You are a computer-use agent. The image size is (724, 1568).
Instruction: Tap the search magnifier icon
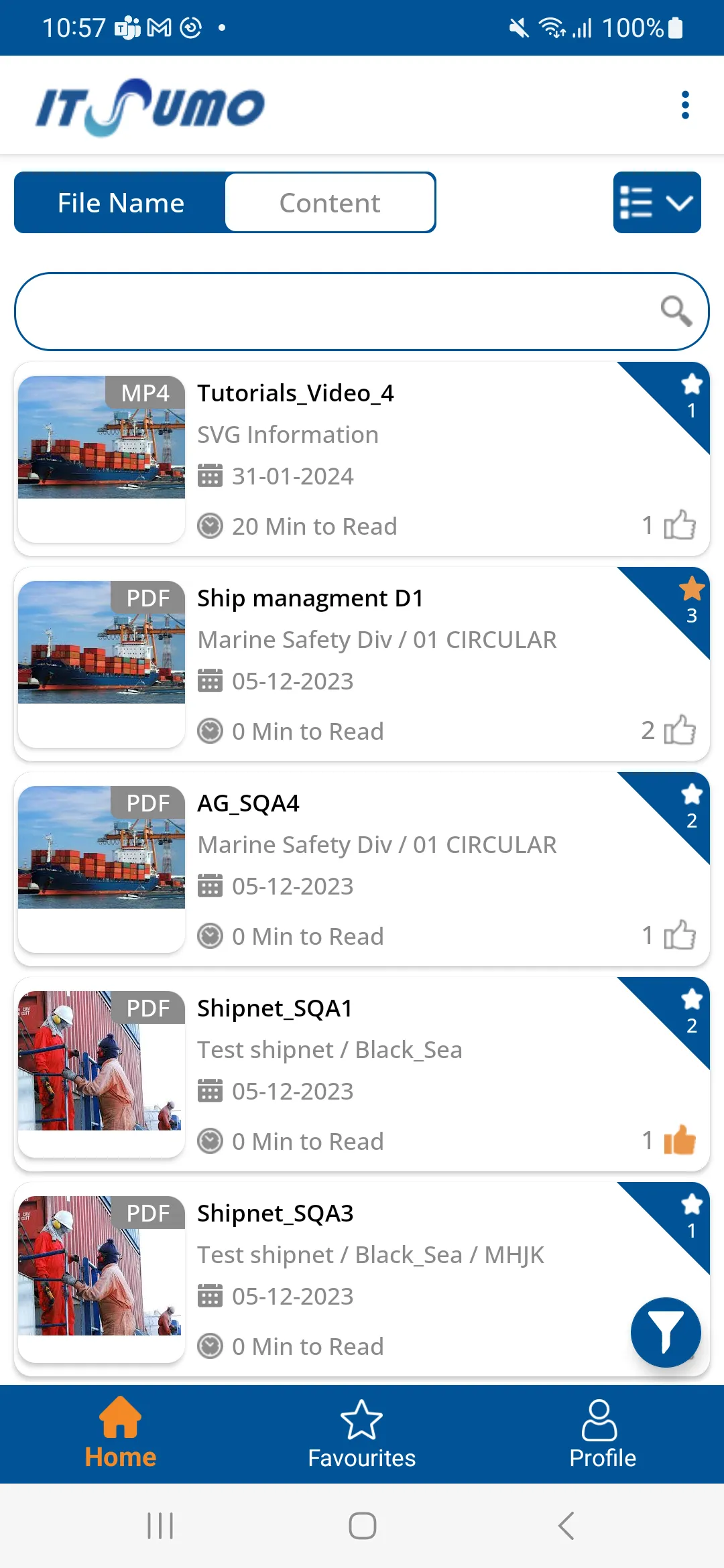click(676, 311)
